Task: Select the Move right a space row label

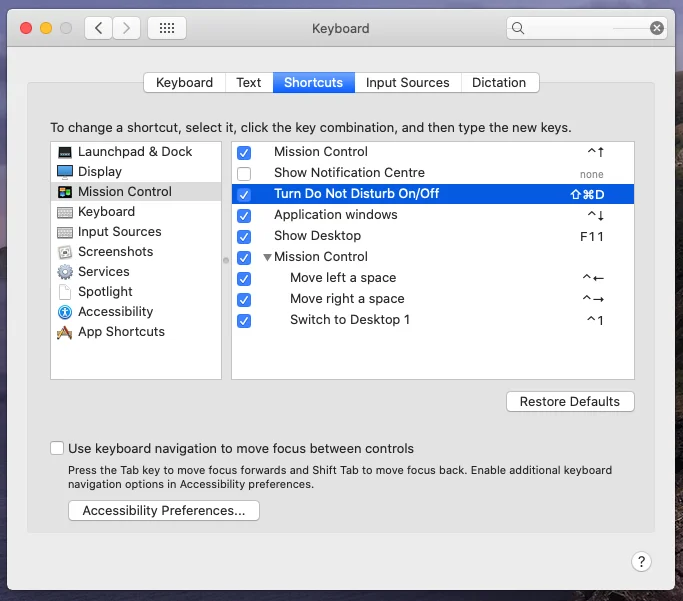Action: [347, 299]
